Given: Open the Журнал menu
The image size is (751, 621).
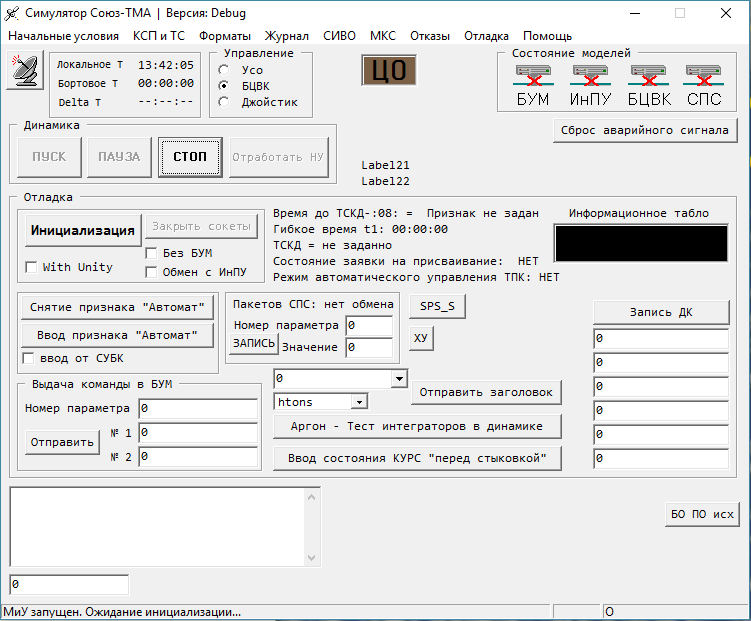Looking at the screenshot, I should pos(286,36).
